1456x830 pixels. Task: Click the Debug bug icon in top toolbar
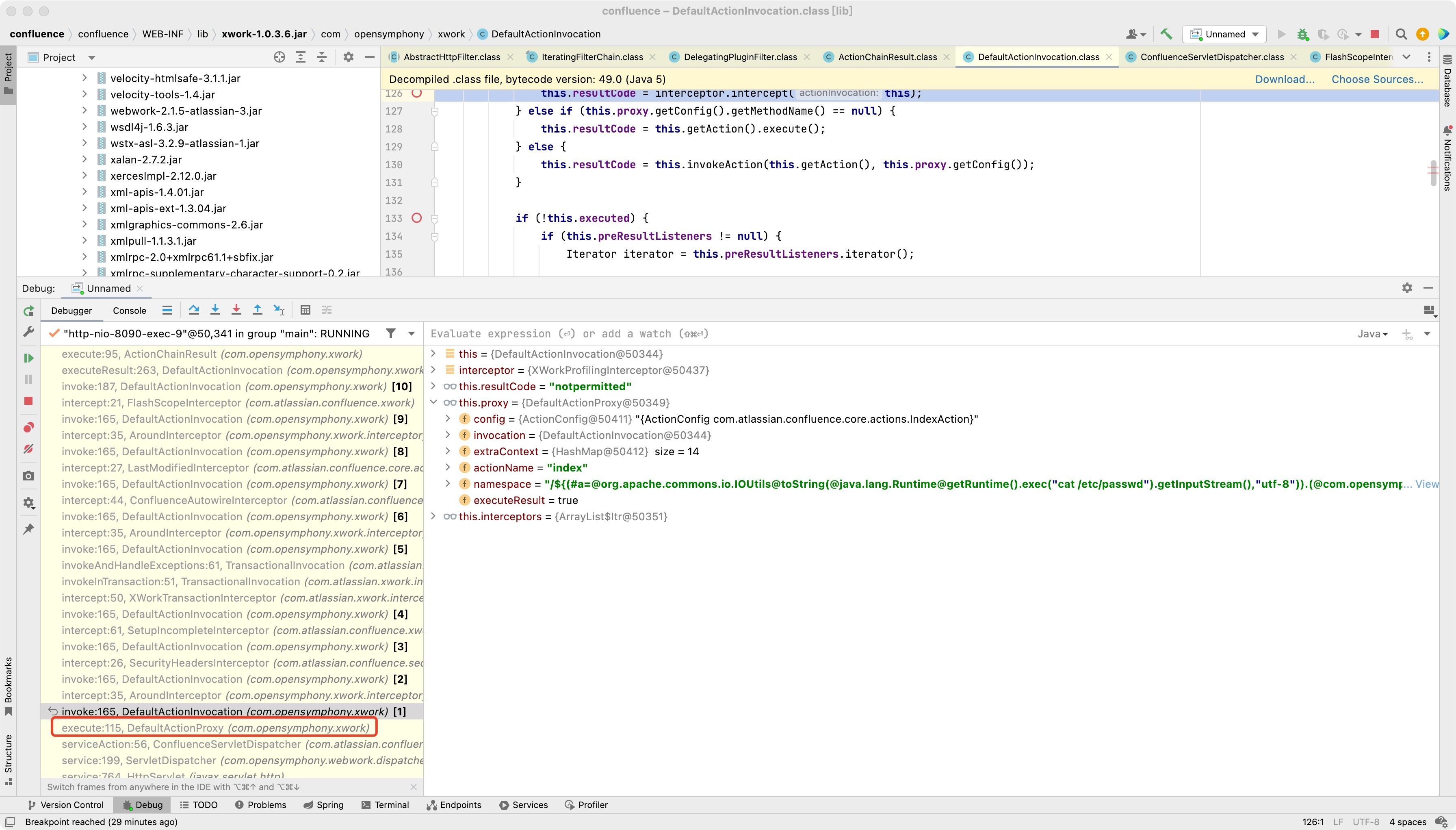[x=1302, y=34]
